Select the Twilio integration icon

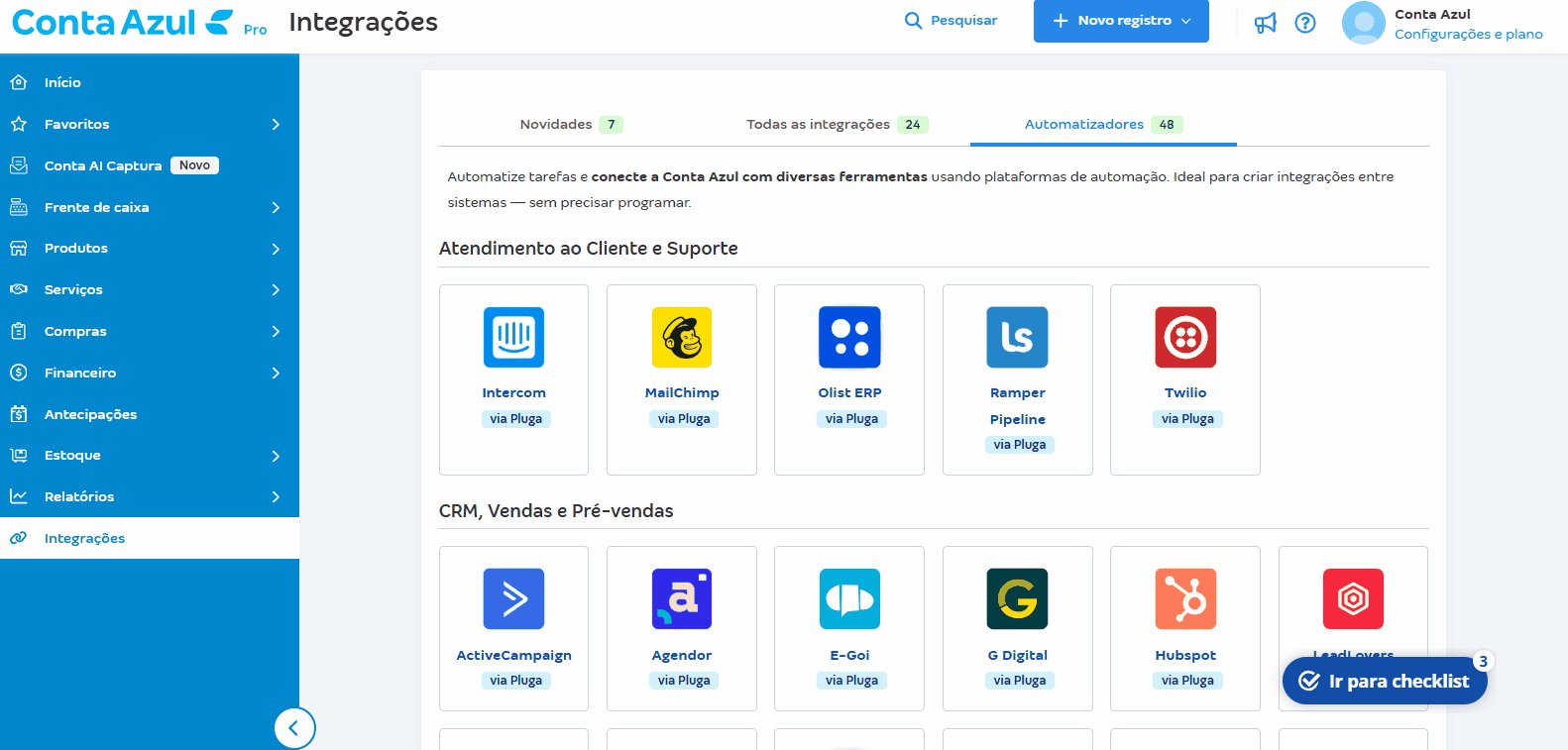1184,337
